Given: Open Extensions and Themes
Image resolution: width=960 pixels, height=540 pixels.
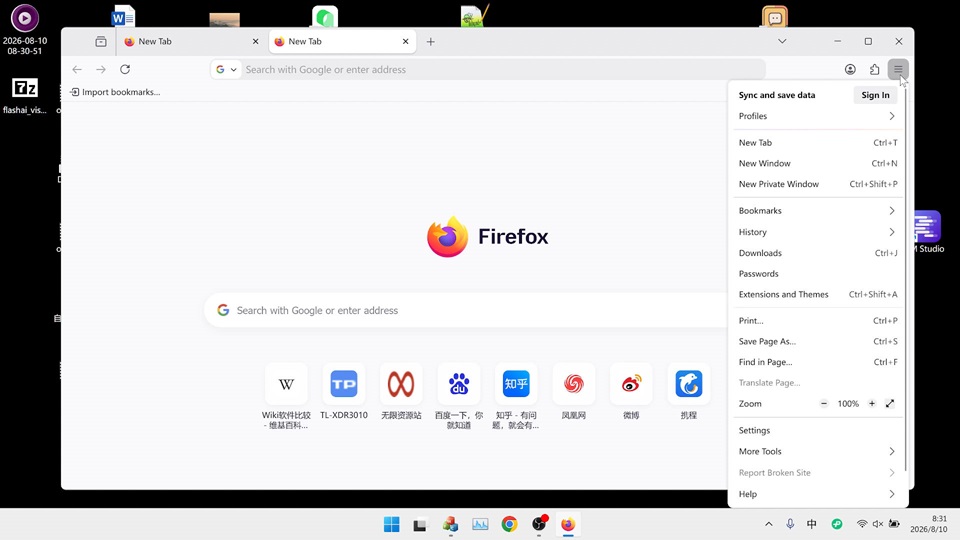Looking at the screenshot, I should pos(818,294).
